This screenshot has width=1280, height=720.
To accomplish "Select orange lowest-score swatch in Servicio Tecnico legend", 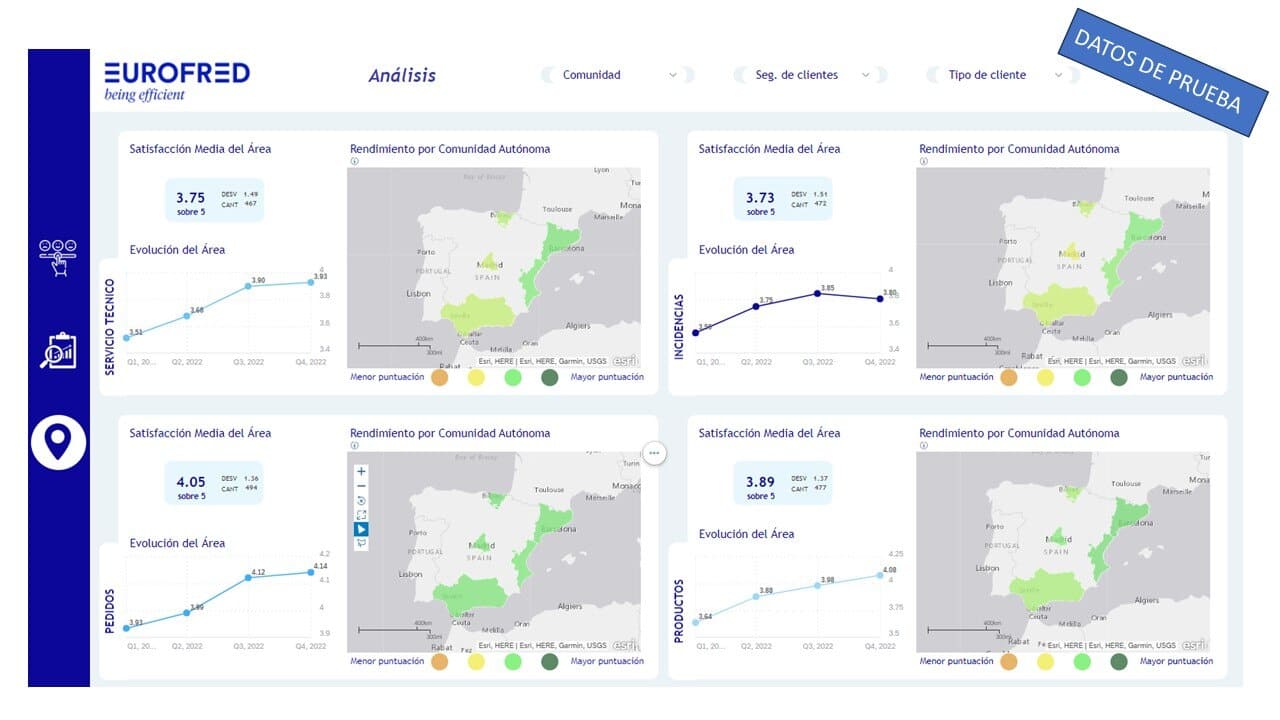I will (x=440, y=378).
